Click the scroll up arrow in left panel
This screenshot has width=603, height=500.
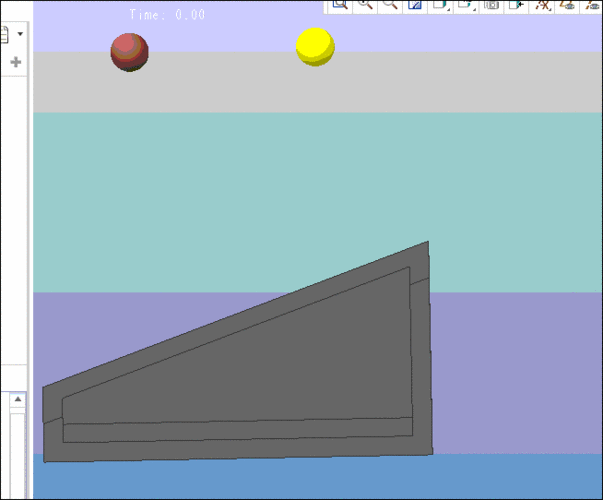(x=17, y=399)
